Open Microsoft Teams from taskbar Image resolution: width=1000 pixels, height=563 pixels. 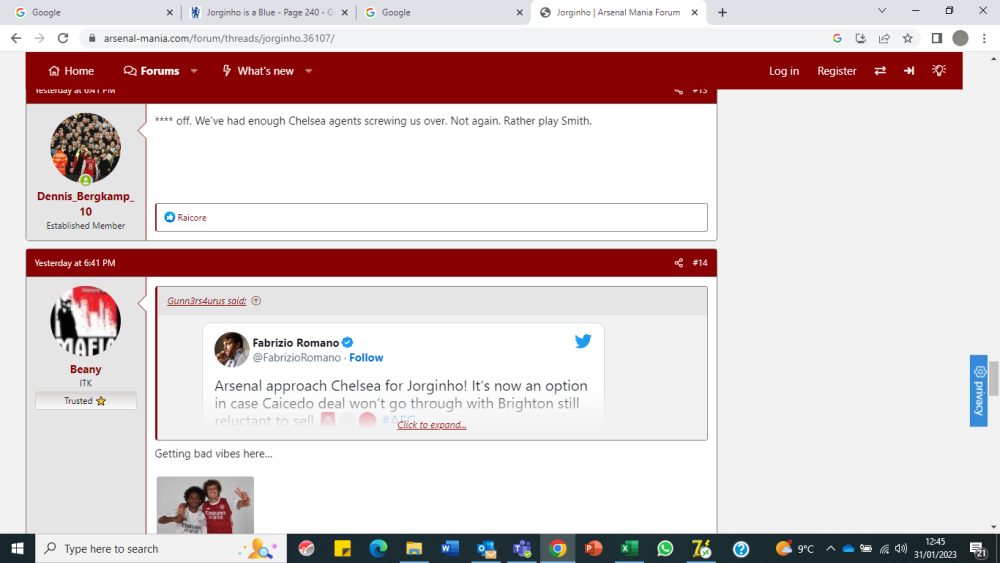[522, 548]
